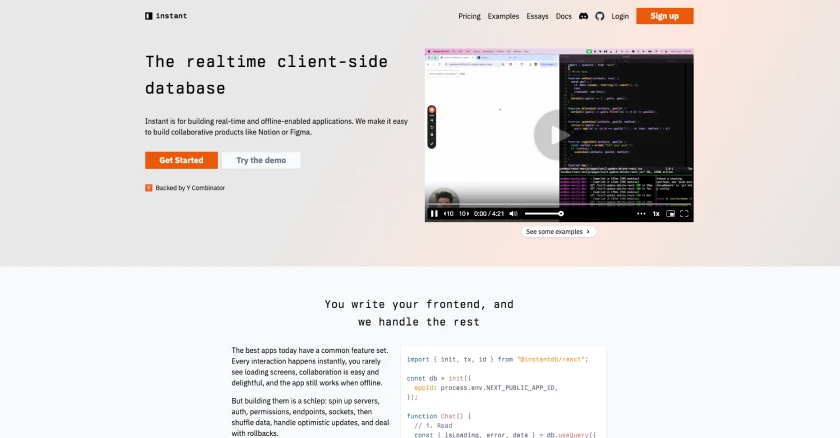
Task: Open the Pricing page
Action: 469,16
